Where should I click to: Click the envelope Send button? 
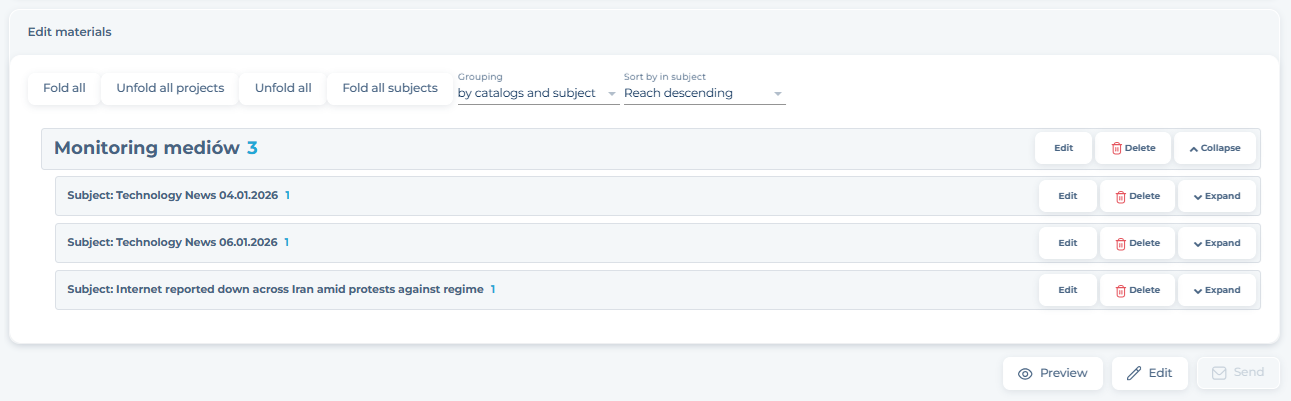[1238, 373]
